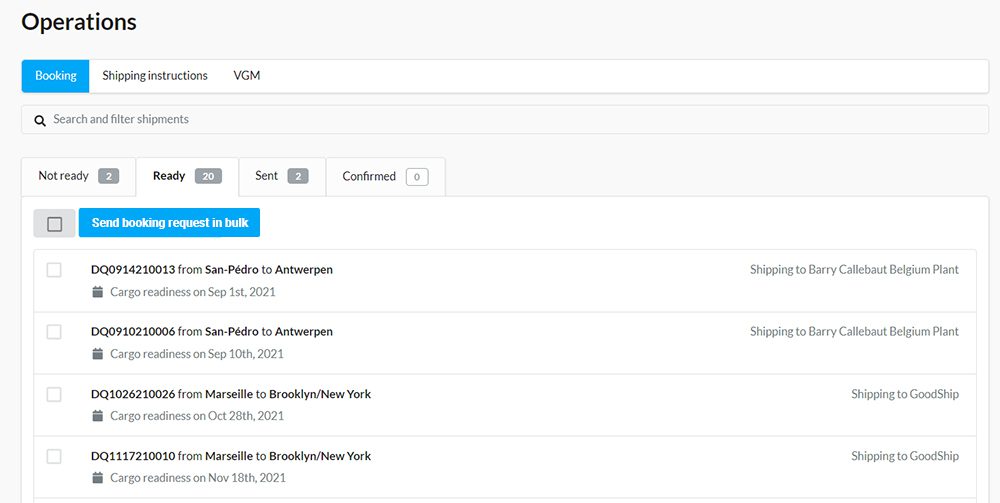Viewport: 1000px width, 503px height.
Task: Focus the Search and filter shipments field
Action: coord(505,119)
